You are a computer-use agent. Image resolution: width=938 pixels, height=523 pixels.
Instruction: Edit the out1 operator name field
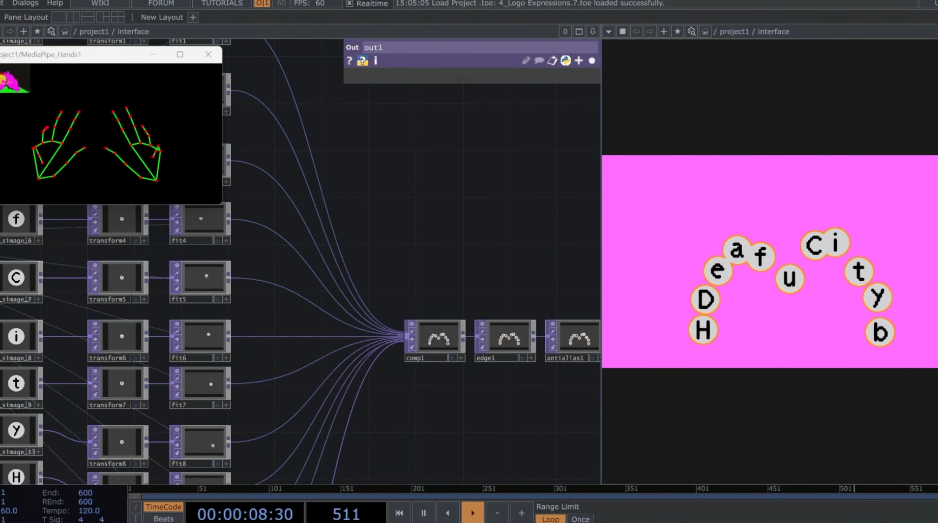tap(479, 47)
